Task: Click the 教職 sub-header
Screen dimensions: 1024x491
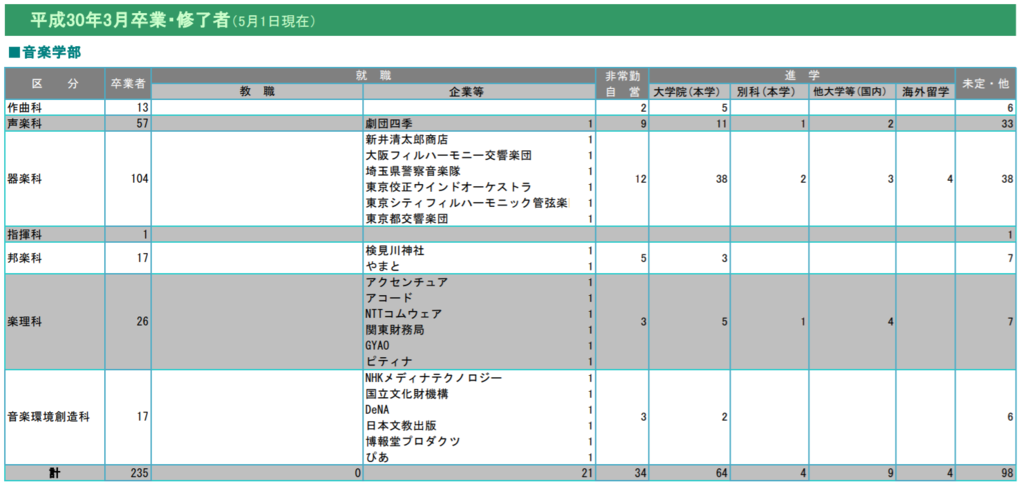Action: pyautogui.click(x=257, y=92)
